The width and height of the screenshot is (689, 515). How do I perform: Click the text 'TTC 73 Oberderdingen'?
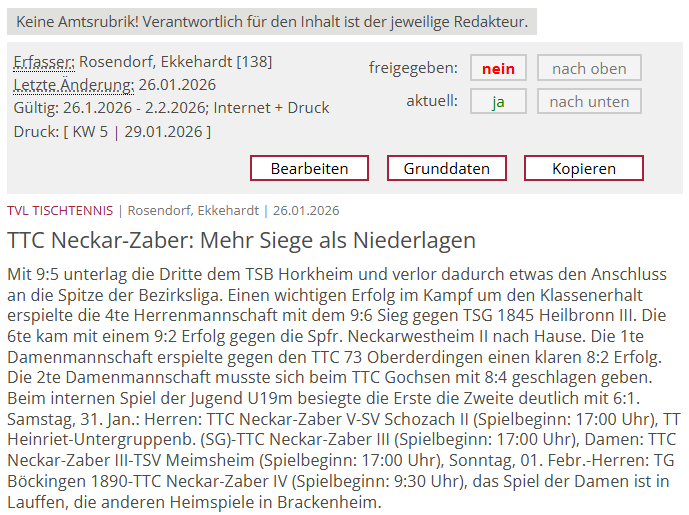tap(397, 357)
